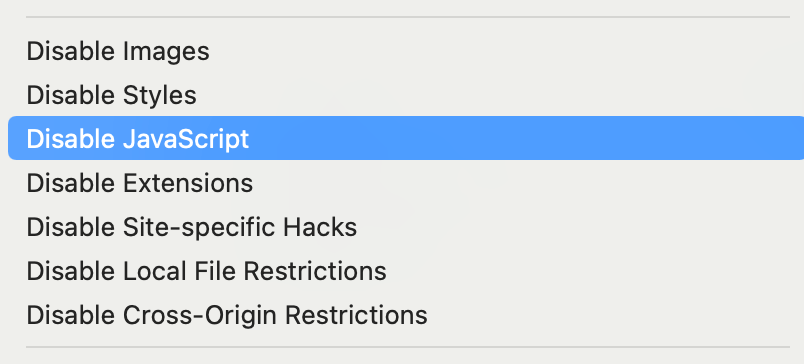Select the Disable Images menu item

tap(406, 51)
